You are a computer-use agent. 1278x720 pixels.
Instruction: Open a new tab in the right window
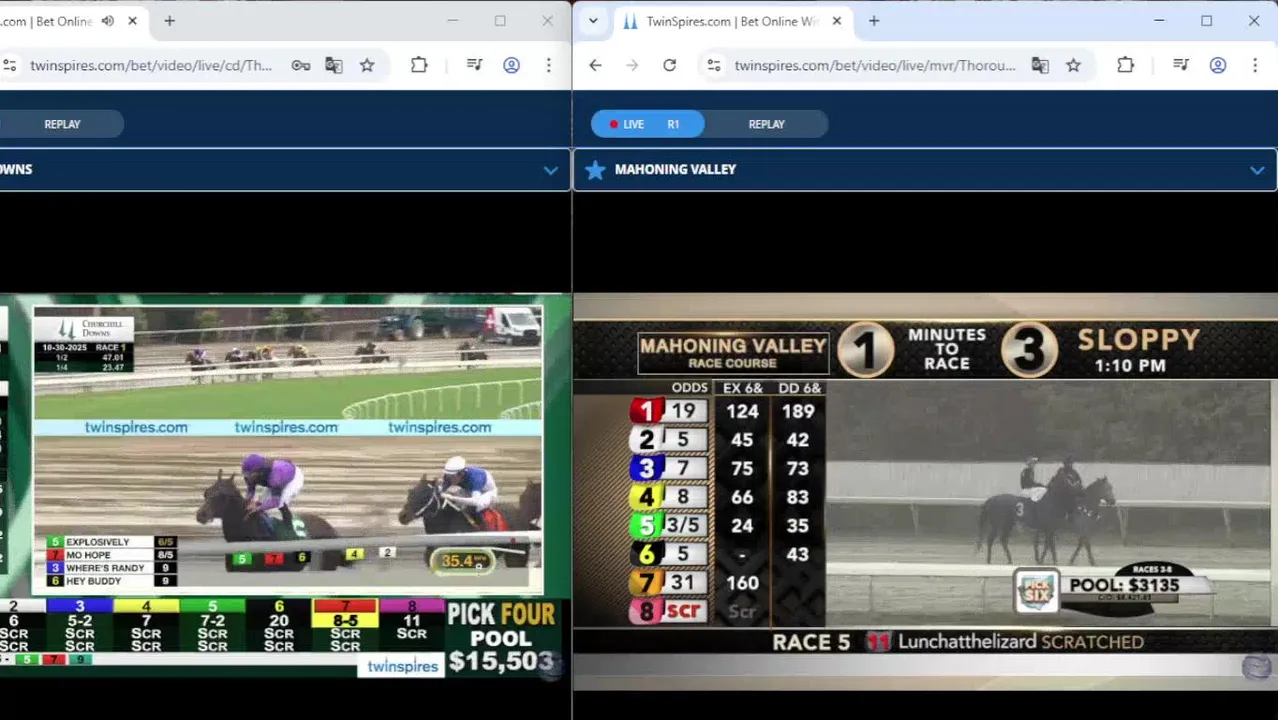coord(873,21)
